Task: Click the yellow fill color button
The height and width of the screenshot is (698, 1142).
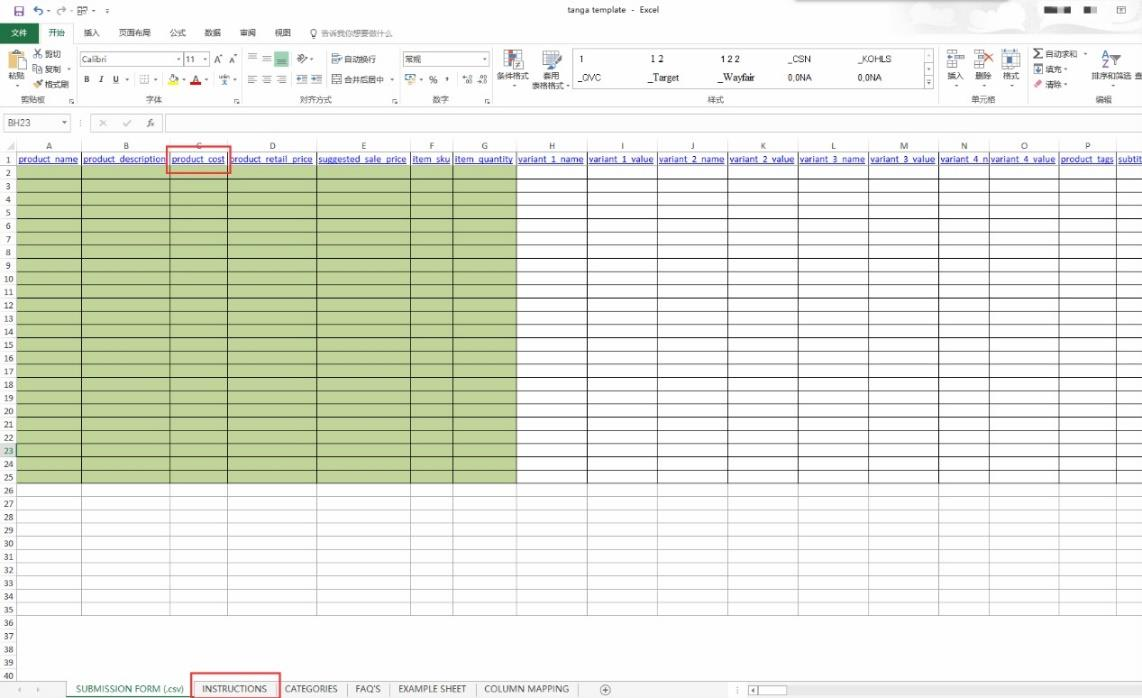Action: (x=172, y=79)
